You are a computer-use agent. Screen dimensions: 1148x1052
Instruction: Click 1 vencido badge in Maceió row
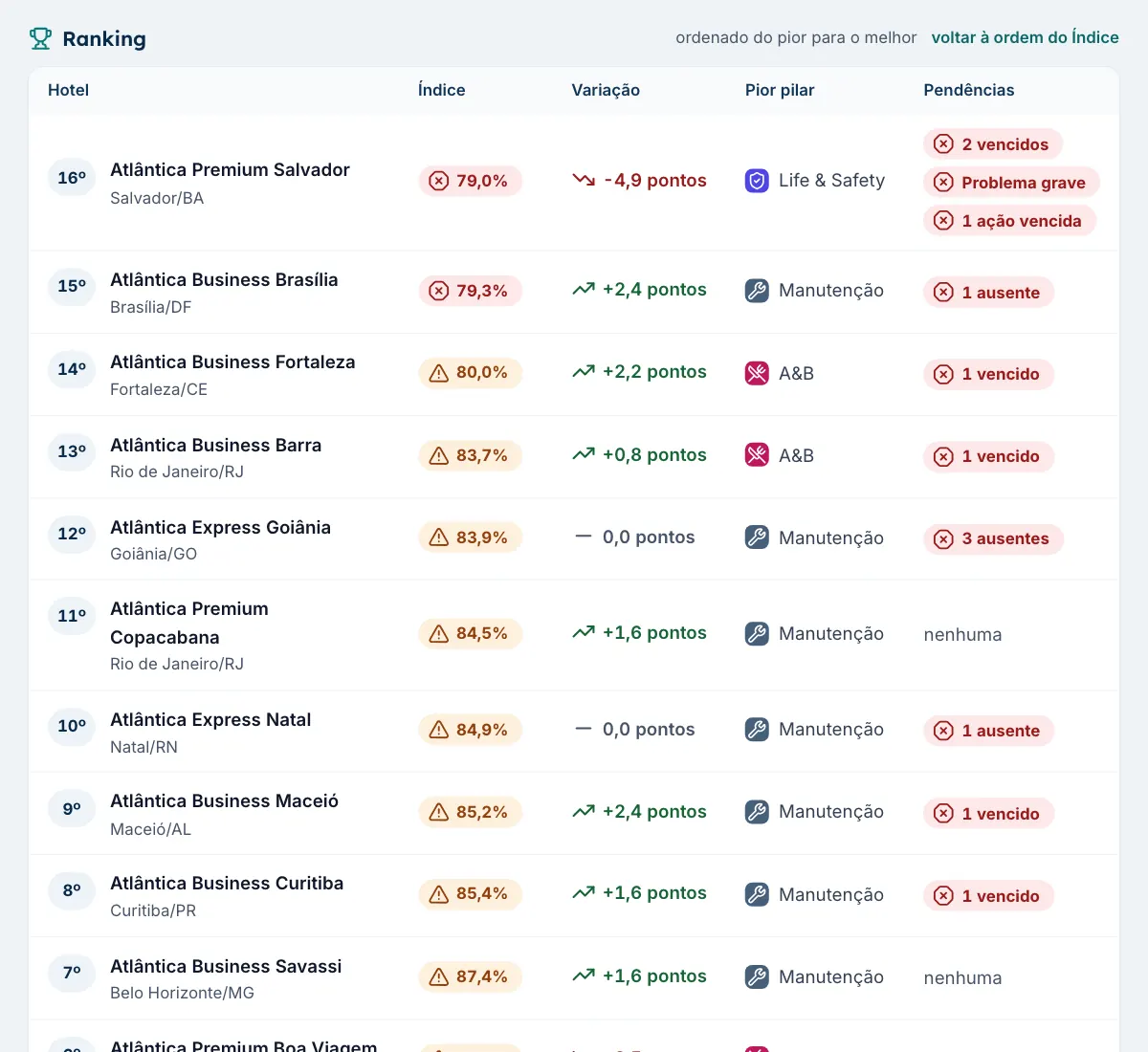[x=988, y=814]
